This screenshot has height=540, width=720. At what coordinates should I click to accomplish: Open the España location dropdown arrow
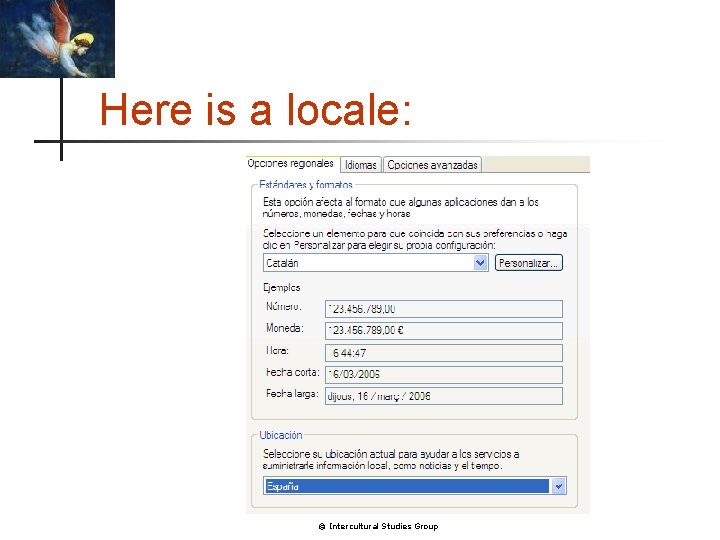pyautogui.click(x=558, y=486)
